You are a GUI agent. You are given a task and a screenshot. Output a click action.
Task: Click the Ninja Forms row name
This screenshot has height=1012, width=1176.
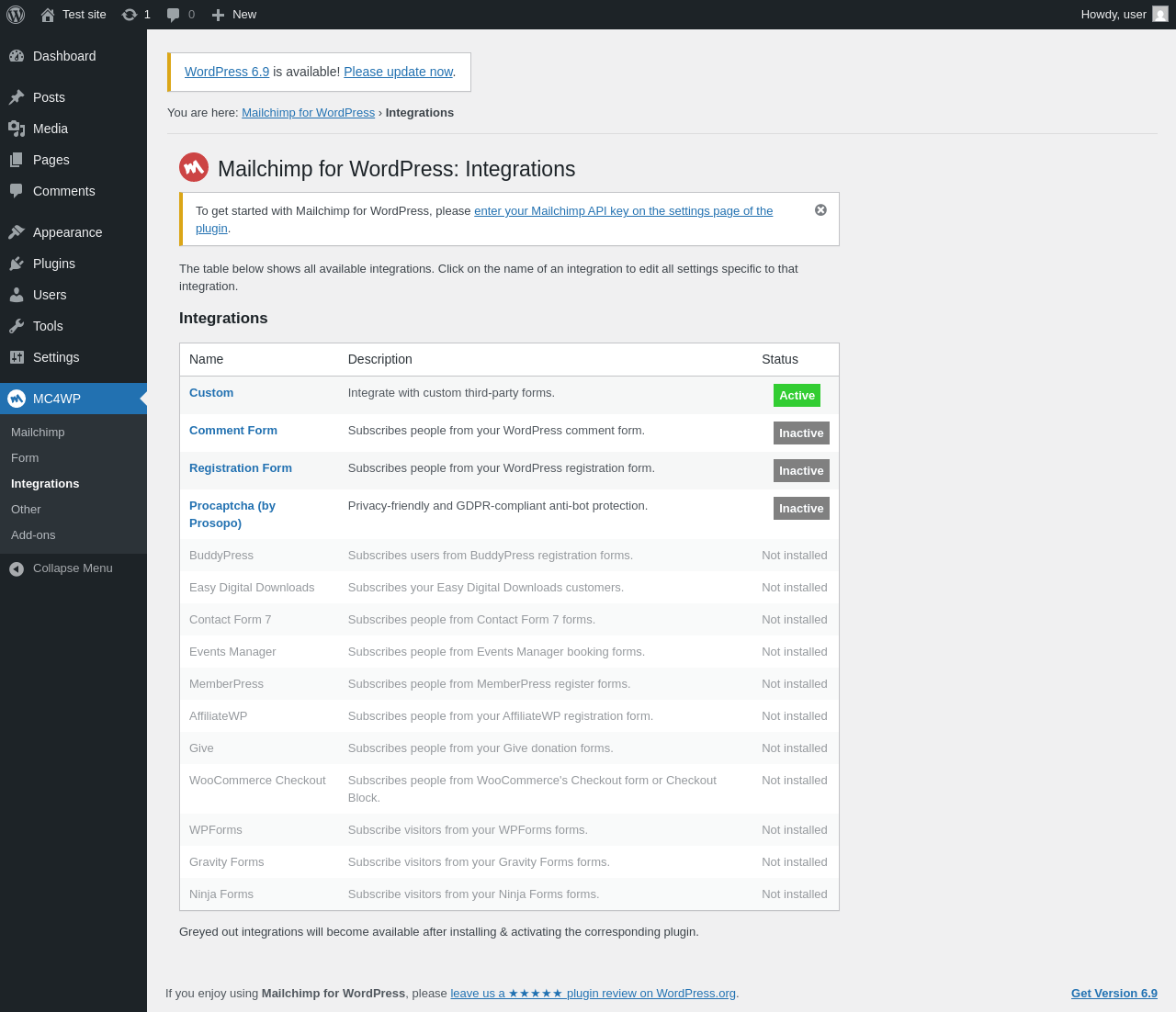click(x=221, y=894)
